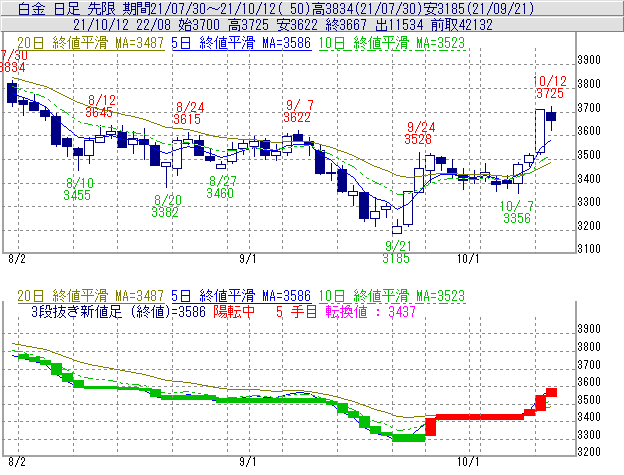This screenshot has width=624, height=475.
Task: Click the 3500 price label on upper chart
Action: point(589,154)
